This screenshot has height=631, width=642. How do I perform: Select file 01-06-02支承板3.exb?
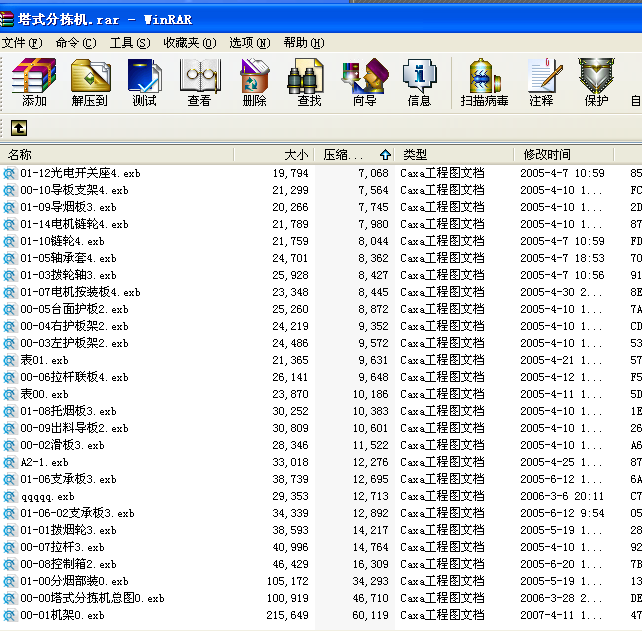pos(77,513)
